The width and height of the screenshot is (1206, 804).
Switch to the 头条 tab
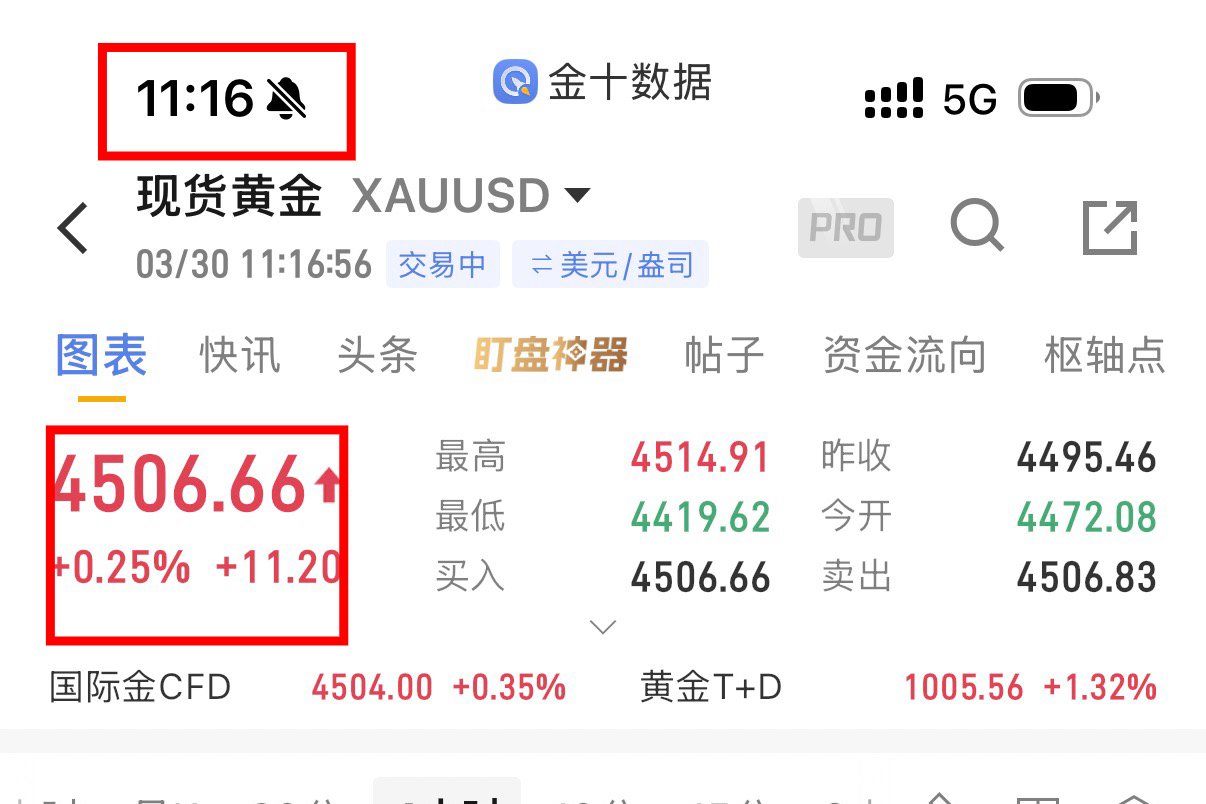click(377, 355)
